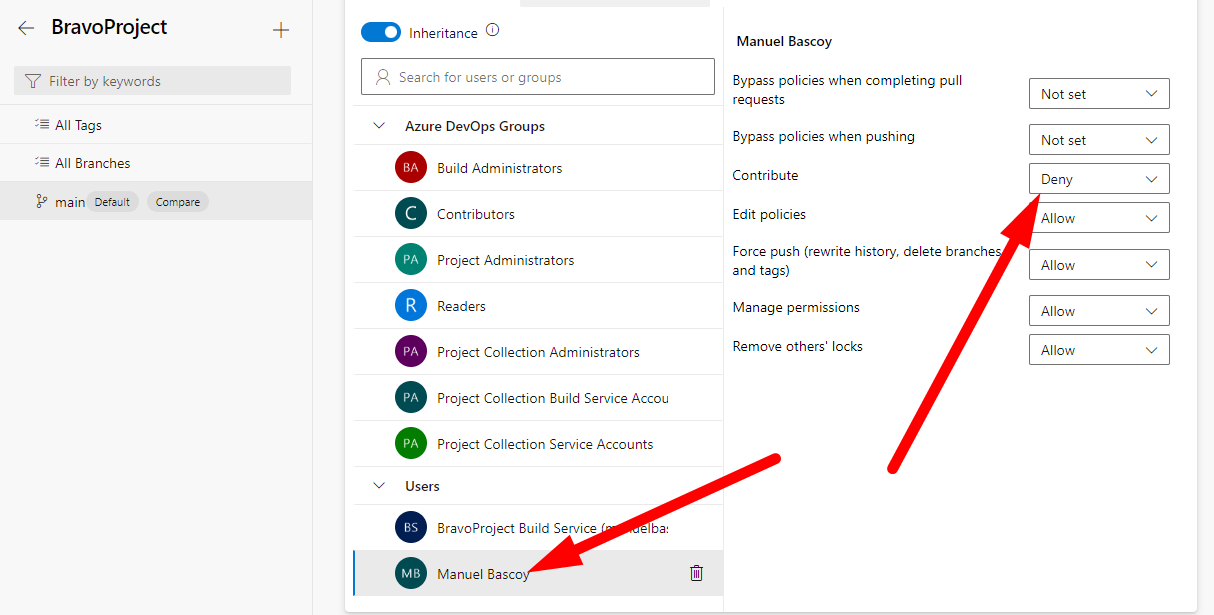Image resolution: width=1214 pixels, height=615 pixels.
Task: Open the Contribute permission dropdown
Action: click(1098, 179)
